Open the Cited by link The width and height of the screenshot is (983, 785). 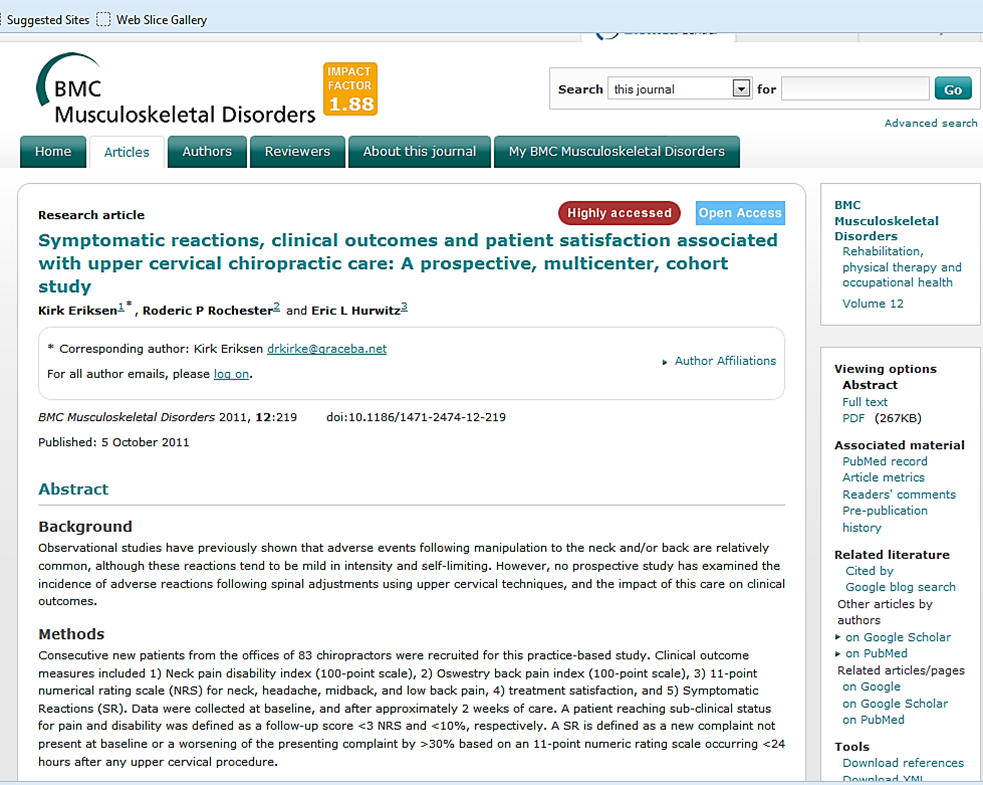(869, 571)
